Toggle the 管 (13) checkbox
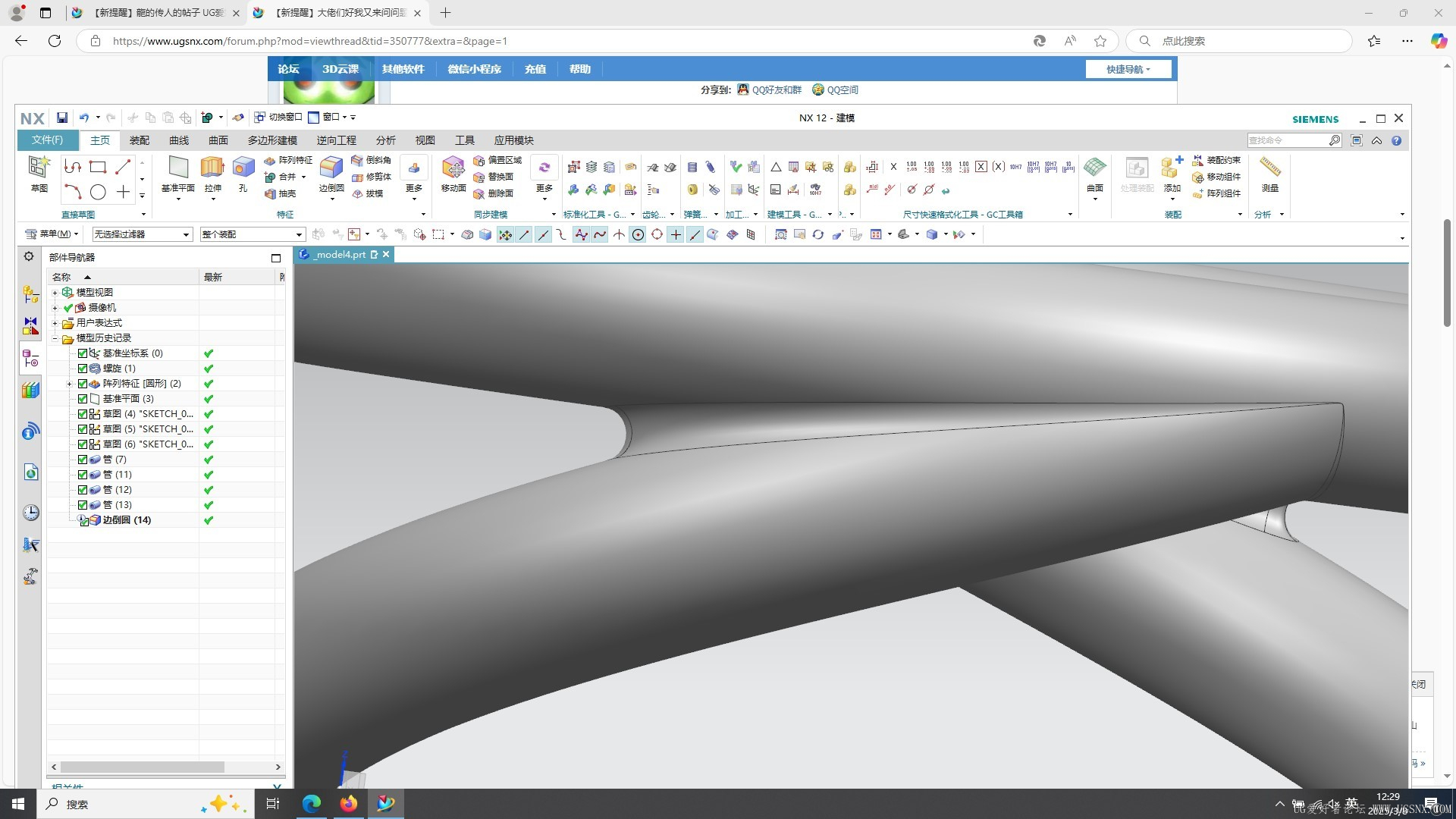 pyautogui.click(x=83, y=505)
